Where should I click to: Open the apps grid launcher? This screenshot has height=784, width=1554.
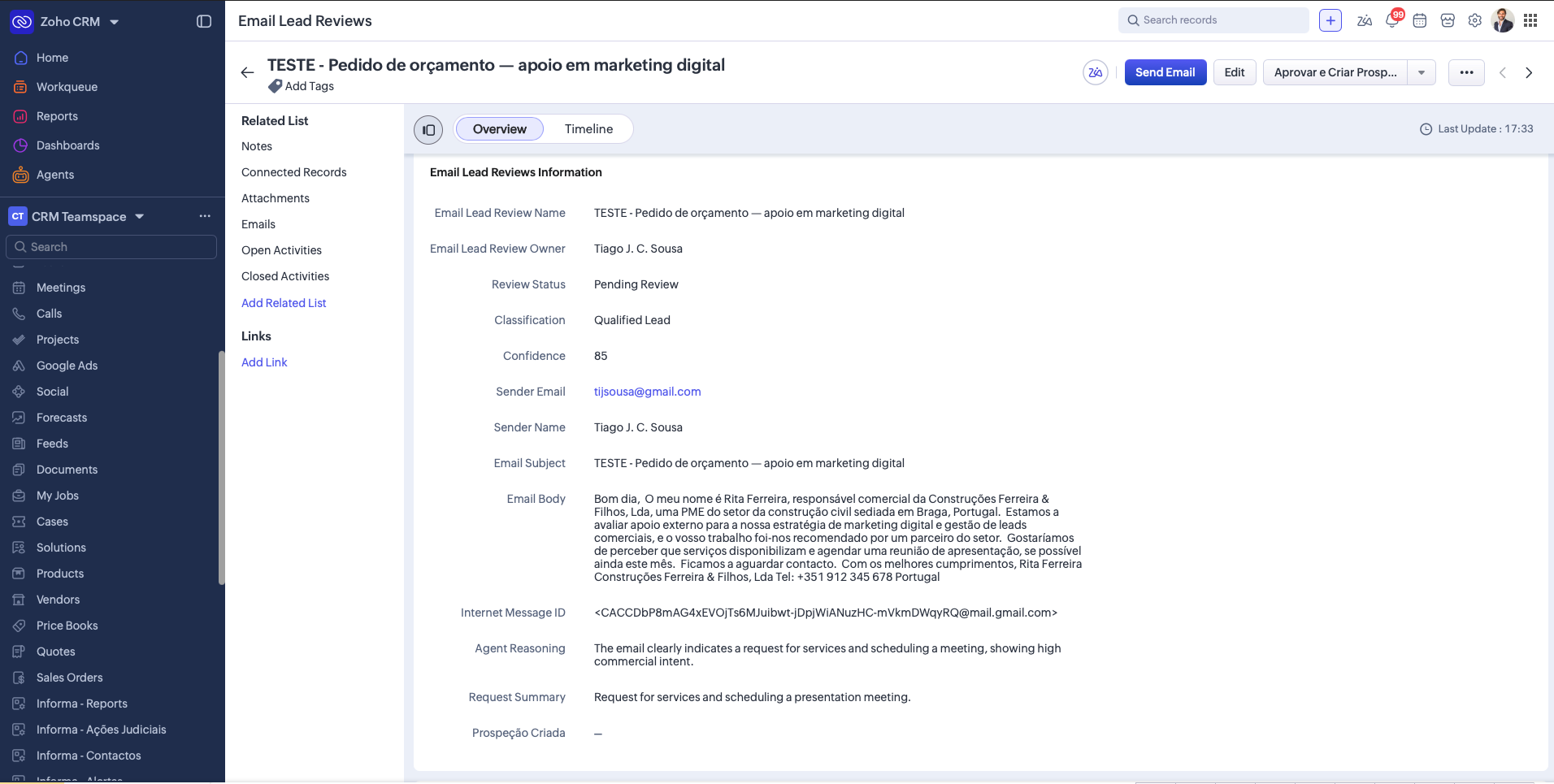point(1530,20)
